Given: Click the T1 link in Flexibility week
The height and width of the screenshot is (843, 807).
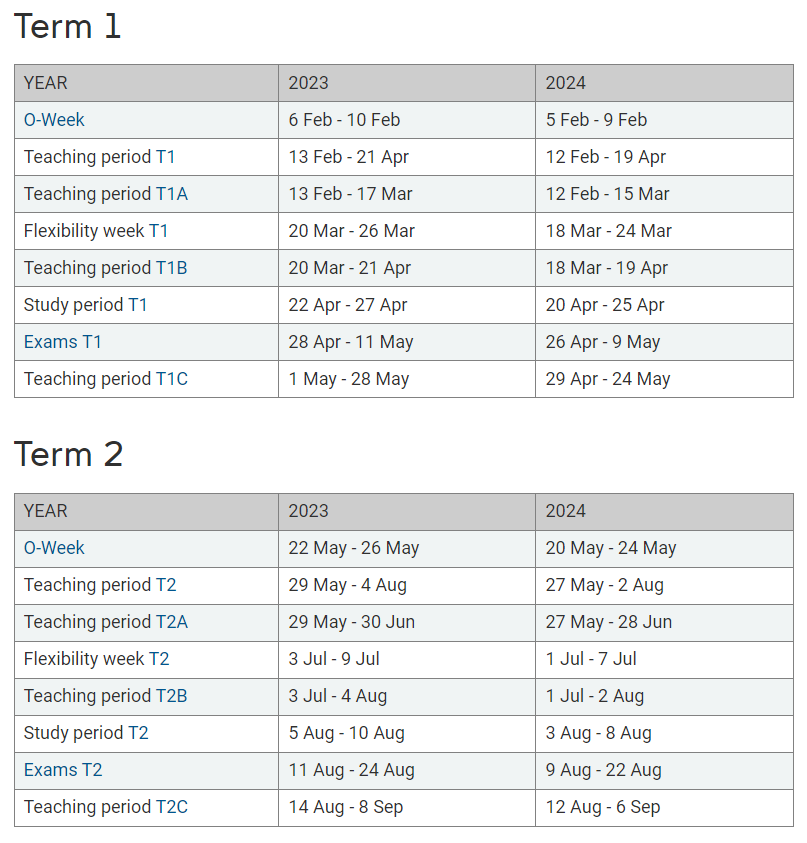Looking at the screenshot, I should [159, 231].
